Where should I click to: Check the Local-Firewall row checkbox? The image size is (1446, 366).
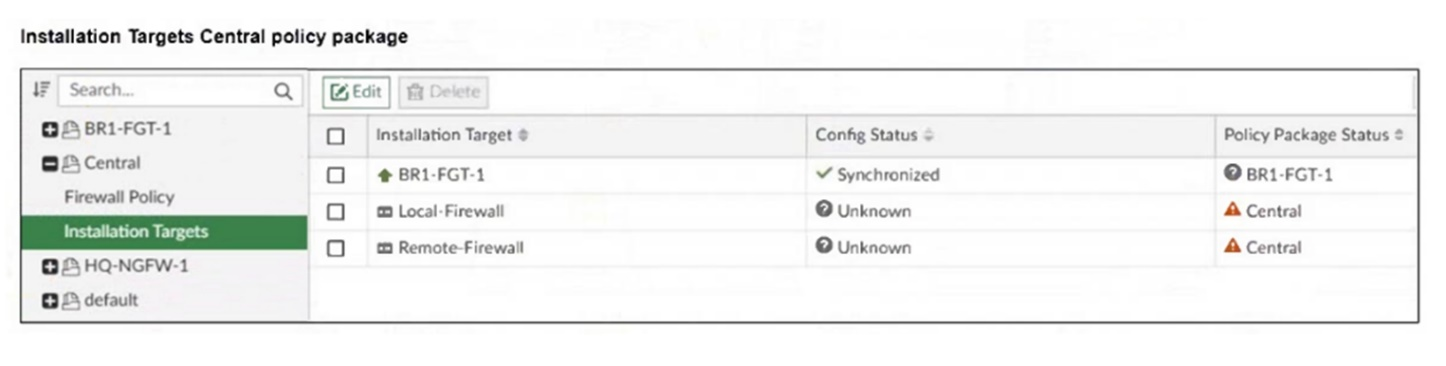(336, 212)
